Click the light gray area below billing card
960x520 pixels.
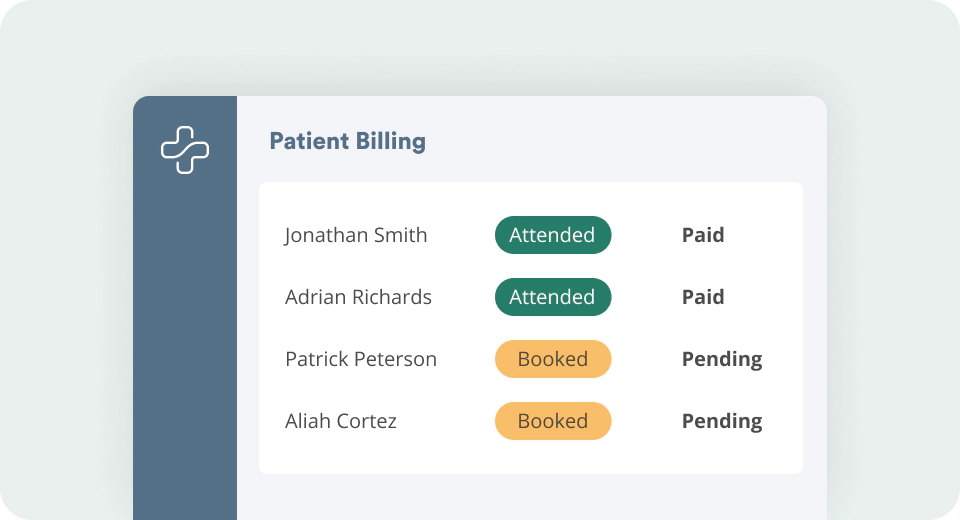point(531,497)
